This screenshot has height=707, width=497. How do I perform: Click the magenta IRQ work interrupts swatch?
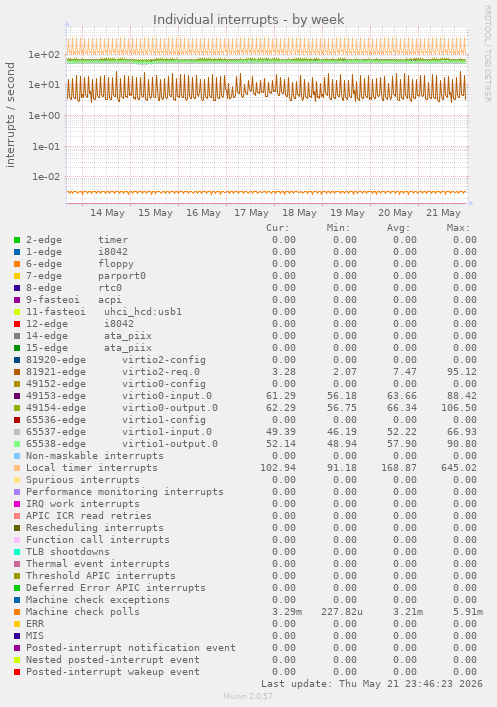pyautogui.click(x=17, y=504)
